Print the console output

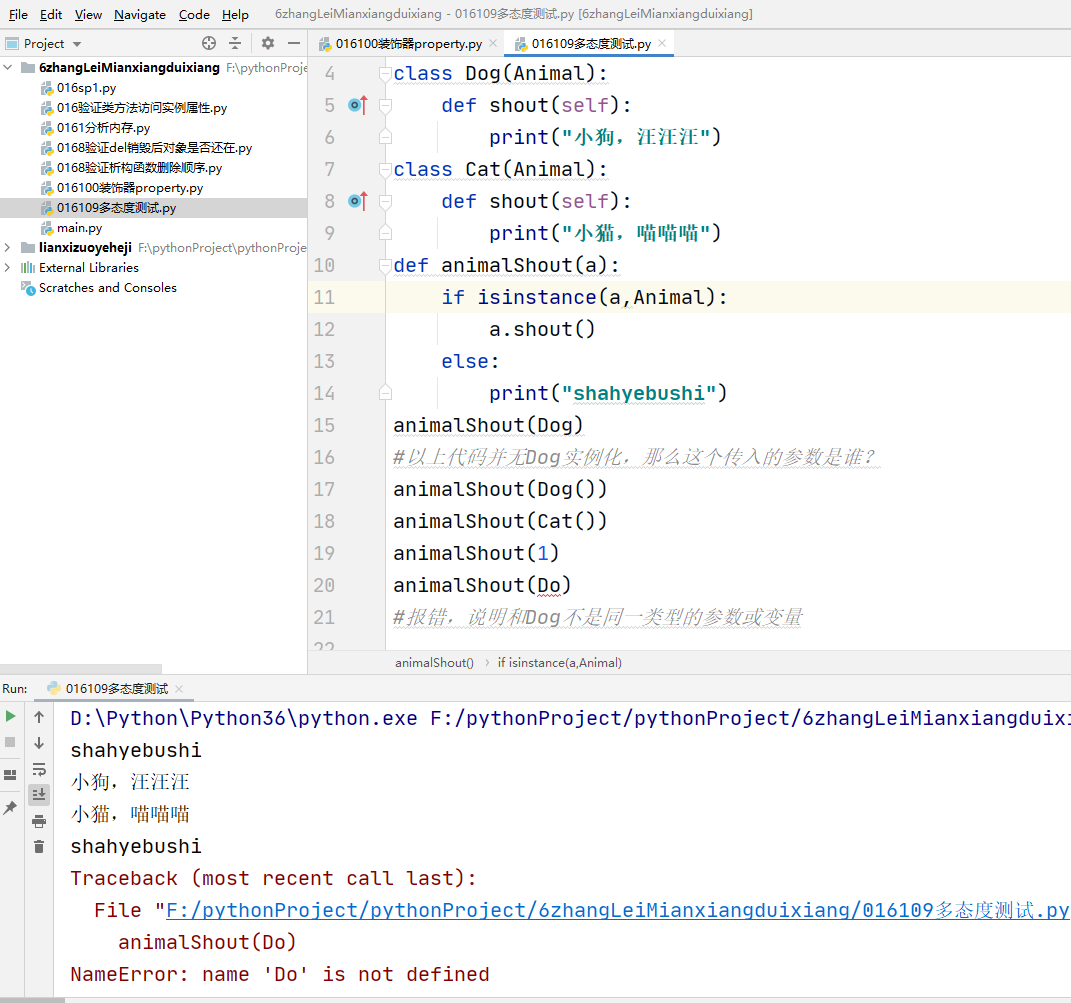point(39,821)
